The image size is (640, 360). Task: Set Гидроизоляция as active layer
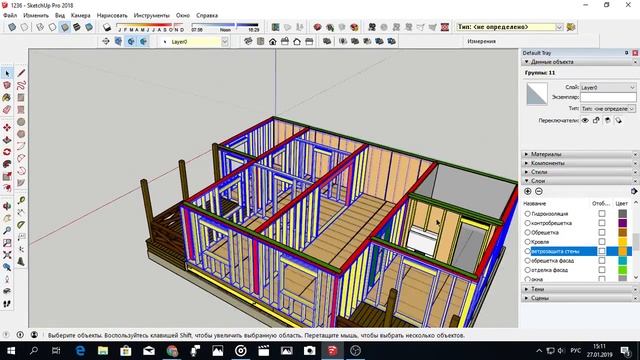click(527, 213)
